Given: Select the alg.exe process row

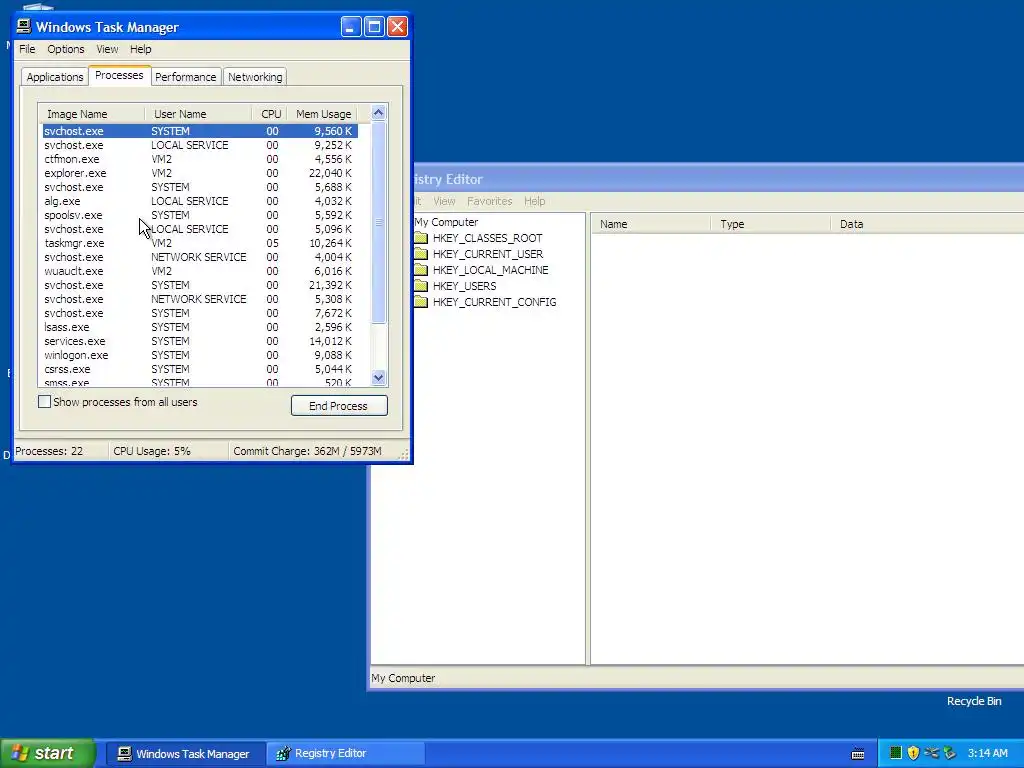Looking at the screenshot, I should [x=200, y=201].
